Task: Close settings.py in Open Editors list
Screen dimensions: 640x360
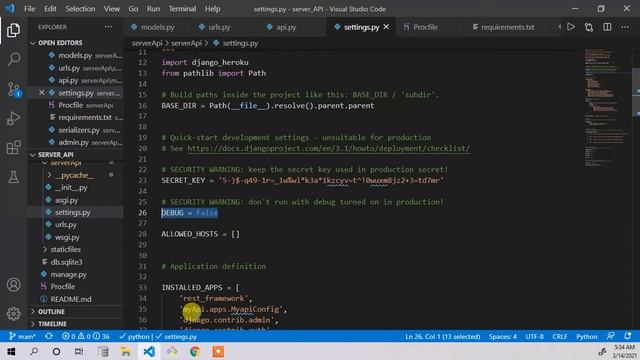Action: (42, 93)
